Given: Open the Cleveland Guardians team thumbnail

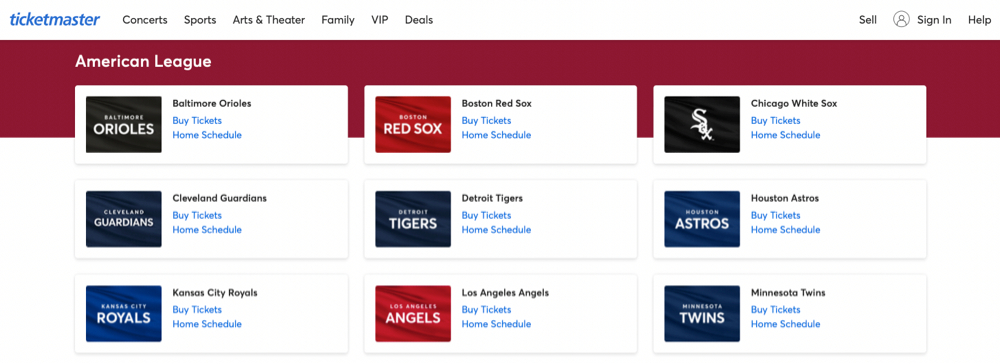Looking at the screenshot, I should tap(124, 219).
